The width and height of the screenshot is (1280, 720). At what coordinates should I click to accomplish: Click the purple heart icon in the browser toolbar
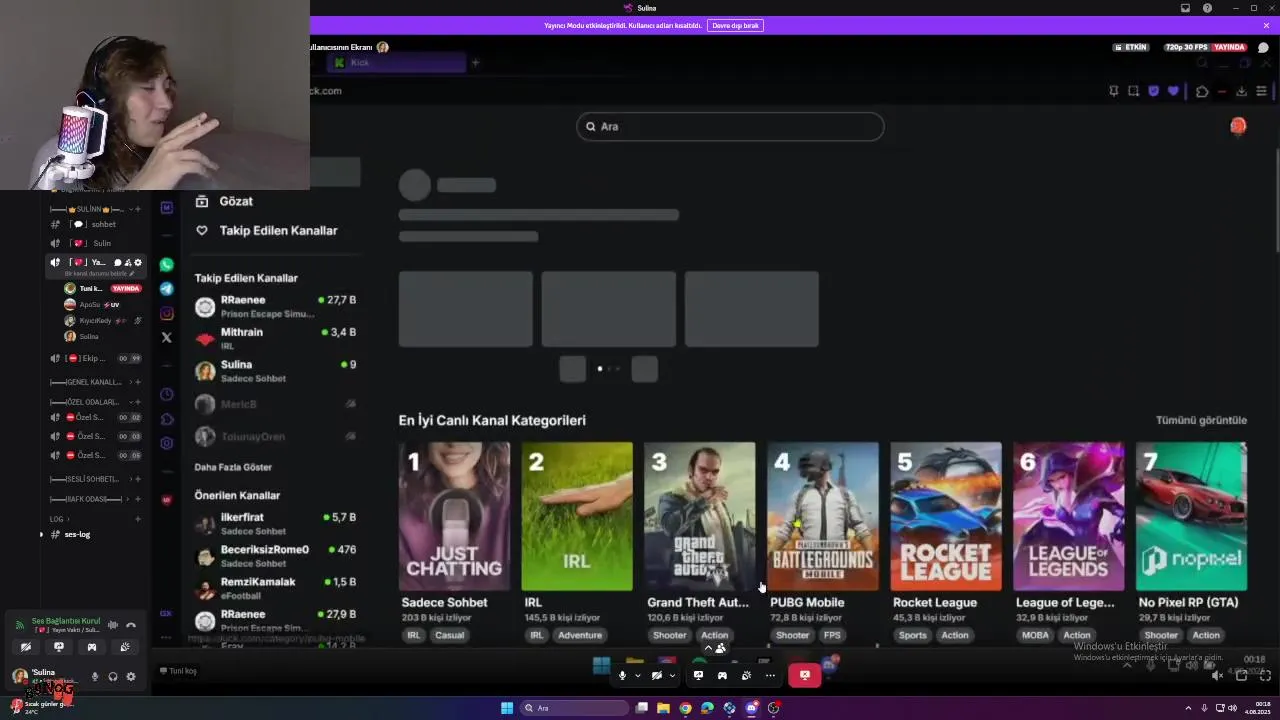tap(1173, 91)
